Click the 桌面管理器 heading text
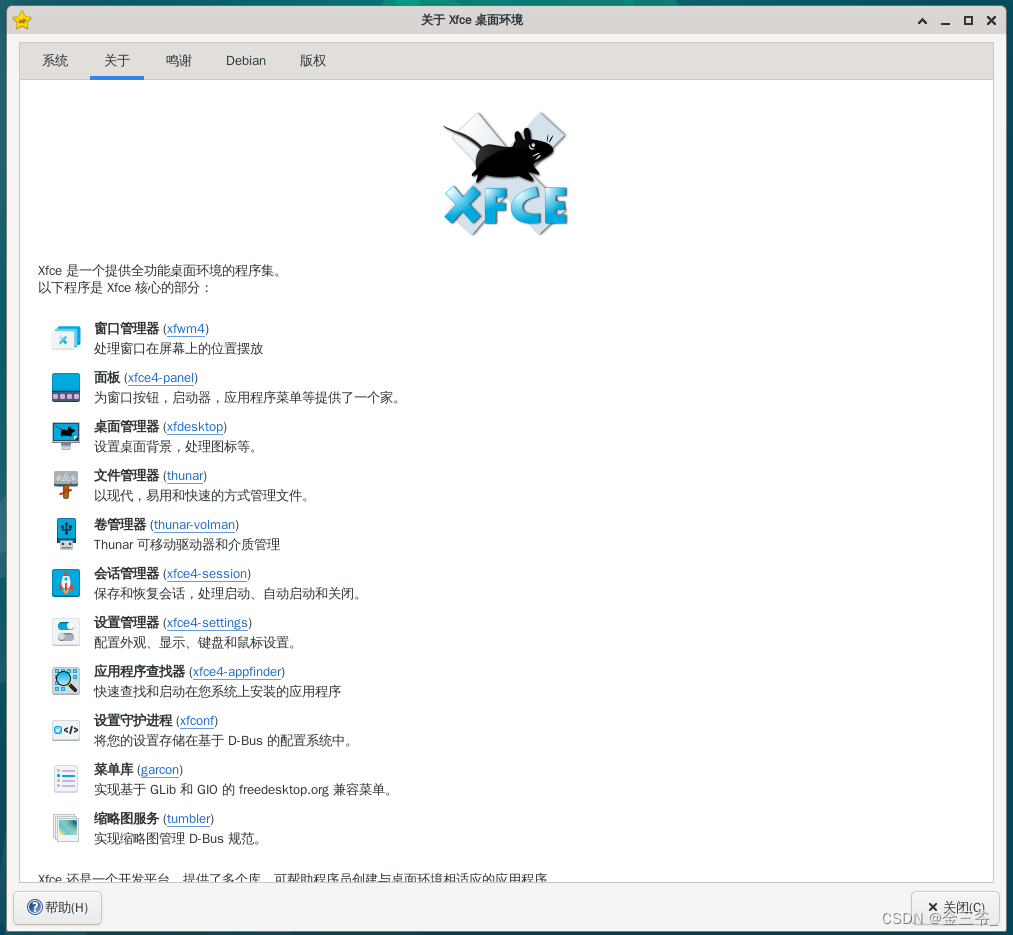The width and height of the screenshot is (1013, 935). click(127, 426)
